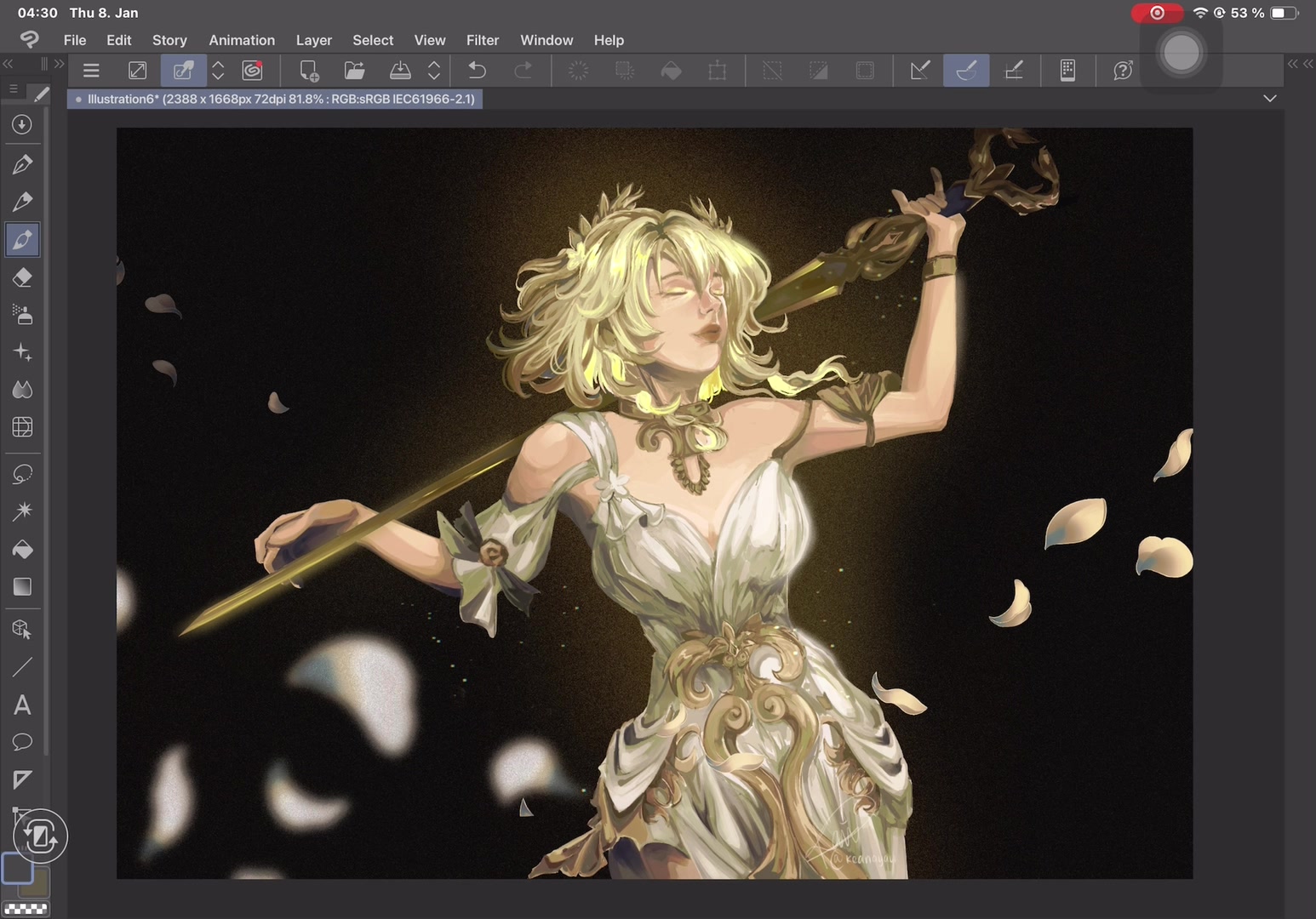Toggle Snap to Ruler

(920, 71)
